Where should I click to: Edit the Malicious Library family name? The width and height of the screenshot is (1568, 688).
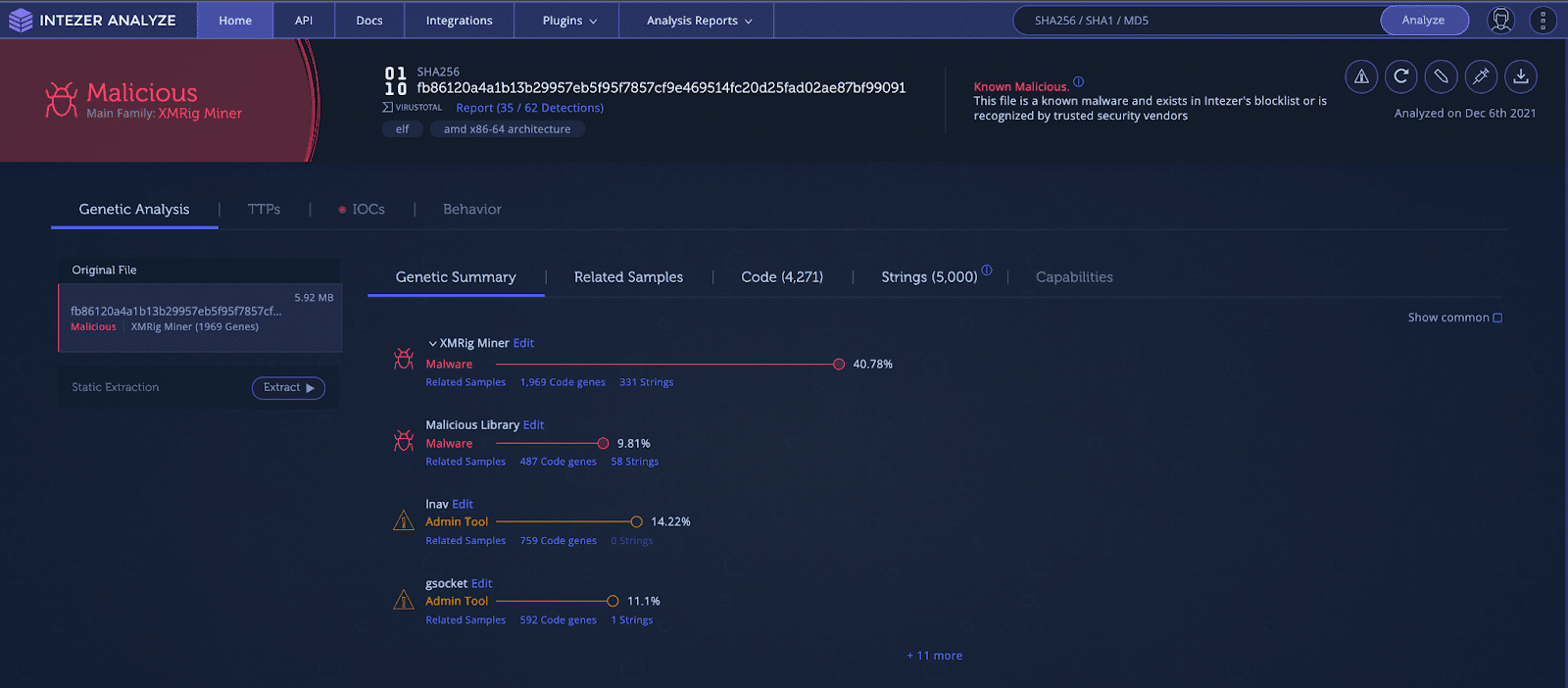point(534,424)
